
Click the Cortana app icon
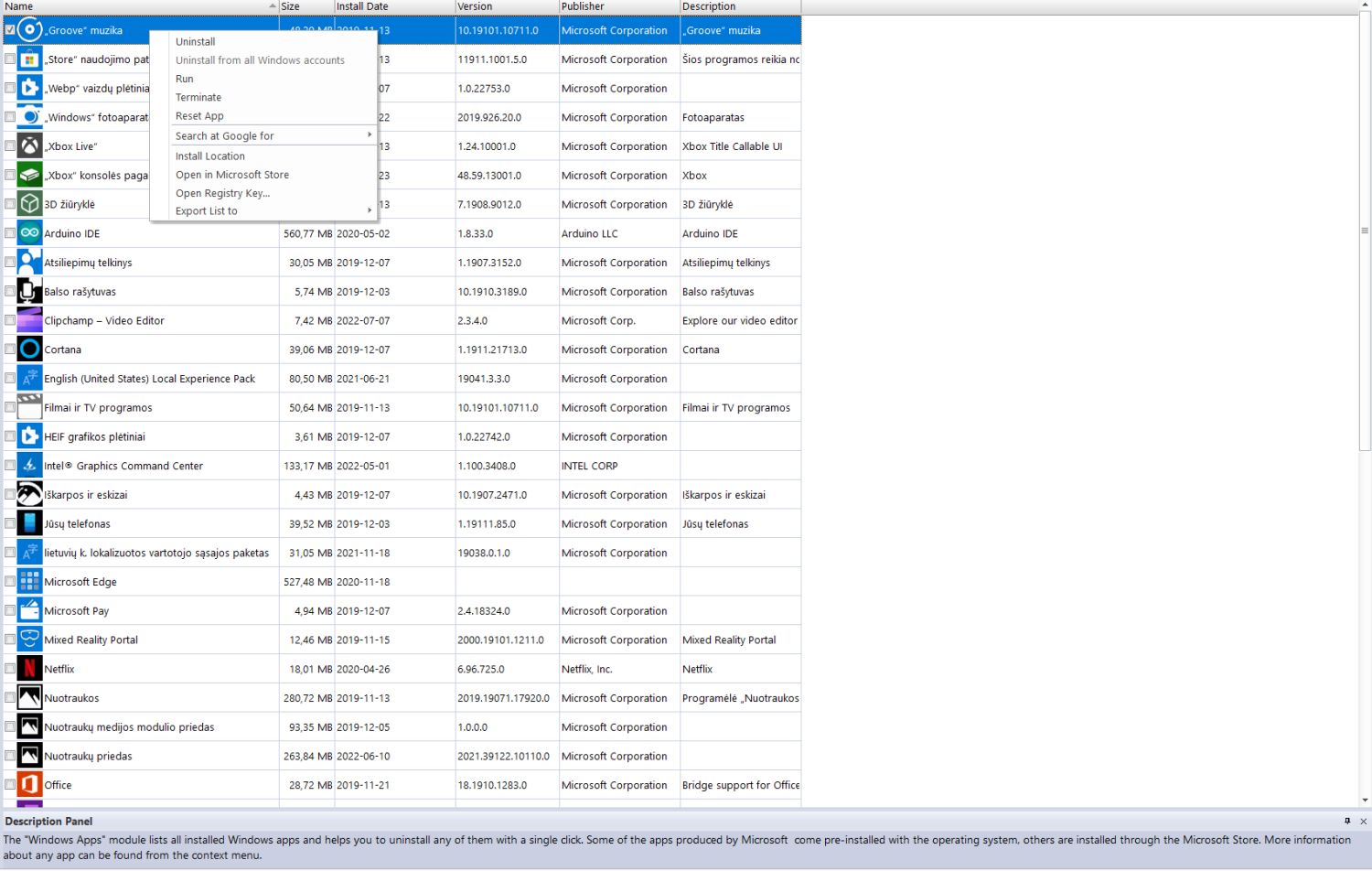[29, 349]
